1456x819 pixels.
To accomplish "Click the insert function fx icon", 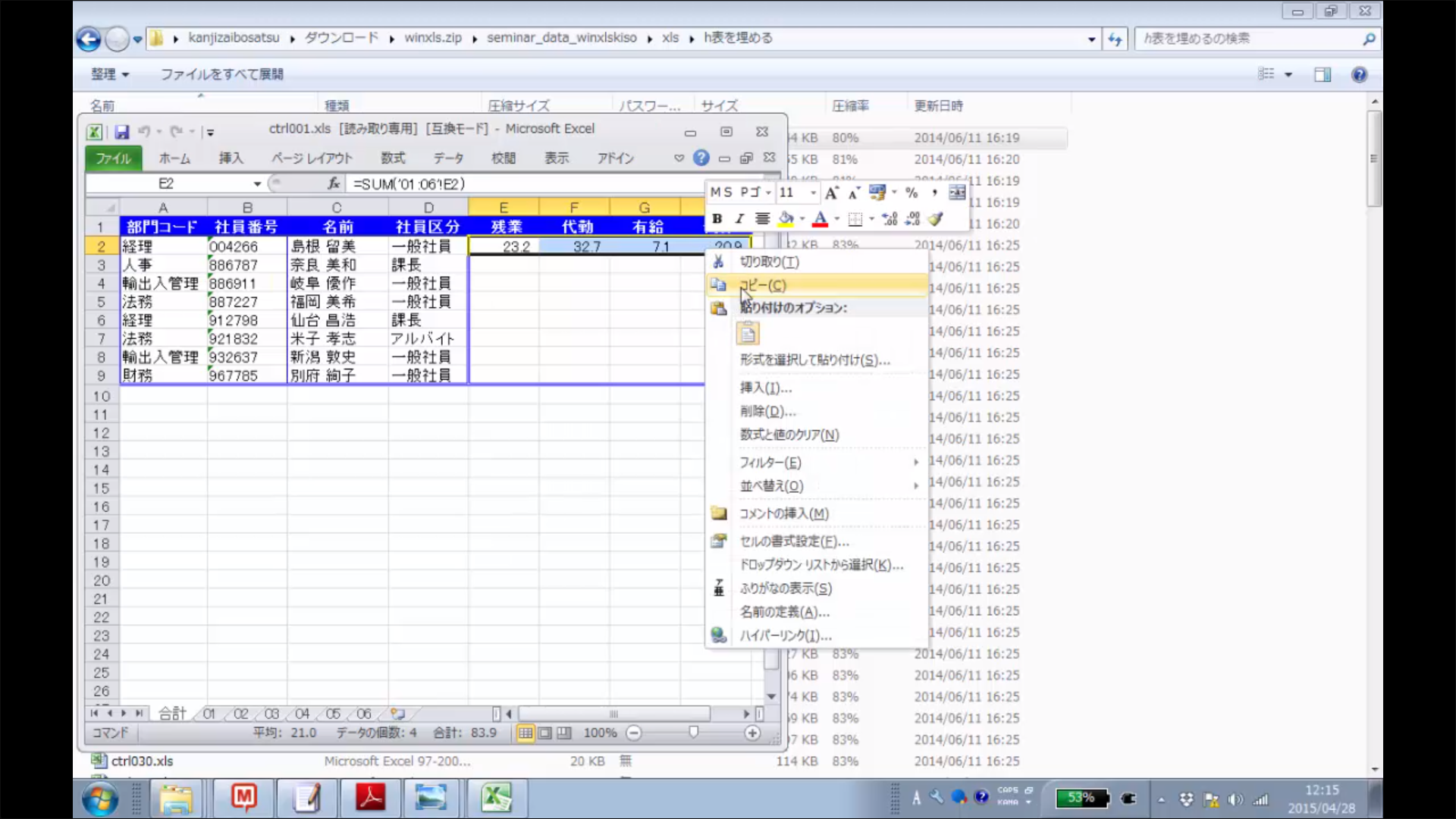I will click(333, 184).
